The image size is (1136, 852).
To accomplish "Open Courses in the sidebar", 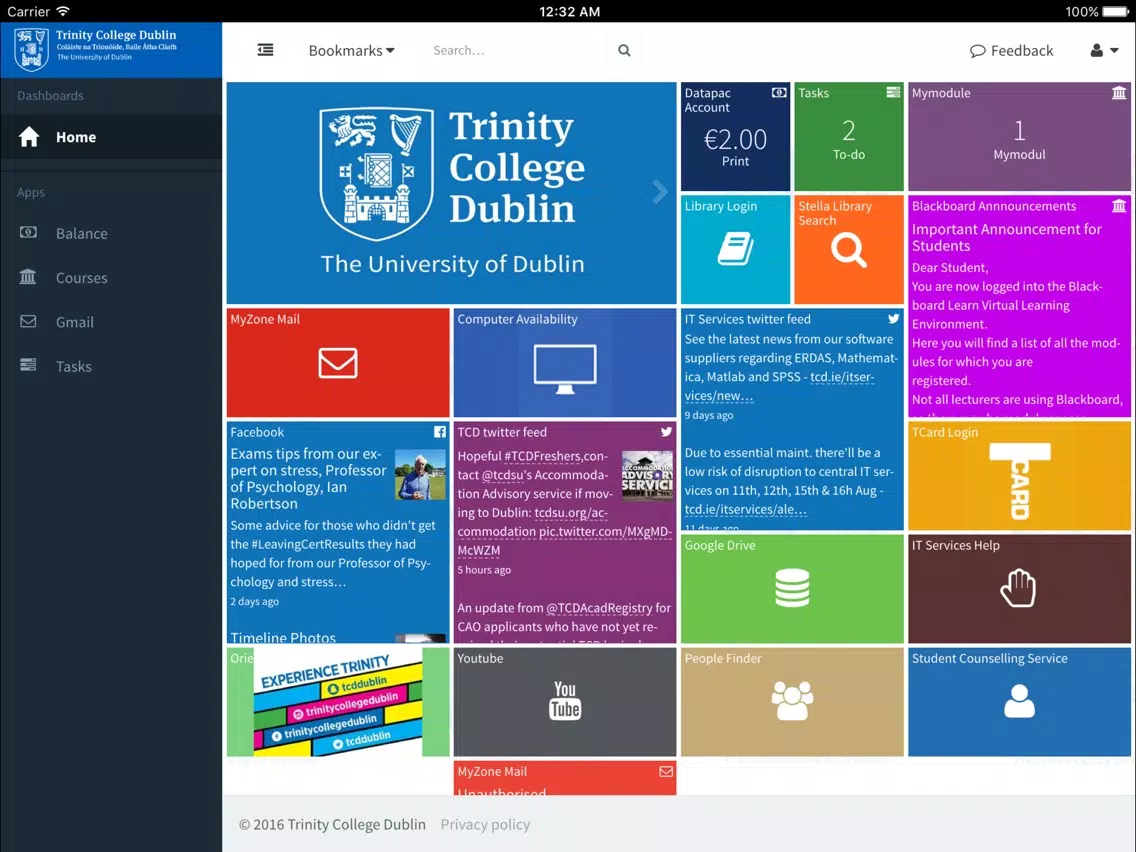I will pyautogui.click(x=111, y=277).
